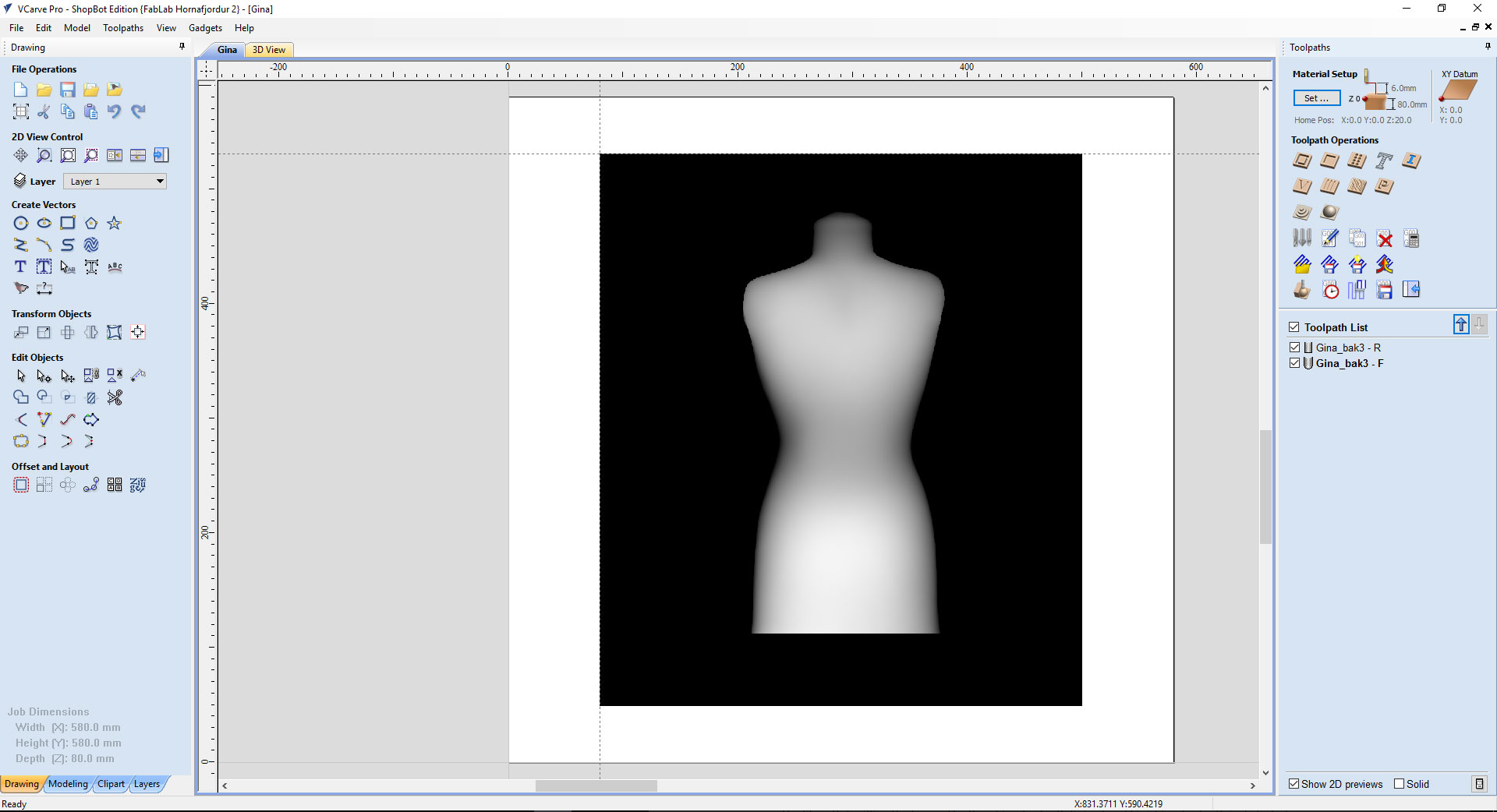Open the Model menu
Viewport: 1497px width, 812px height.
point(77,28)
